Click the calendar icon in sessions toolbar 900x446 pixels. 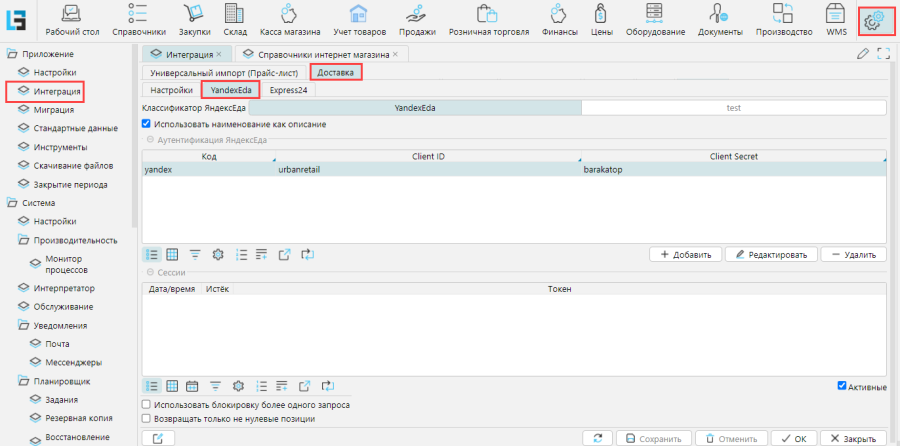coord(194,386)
